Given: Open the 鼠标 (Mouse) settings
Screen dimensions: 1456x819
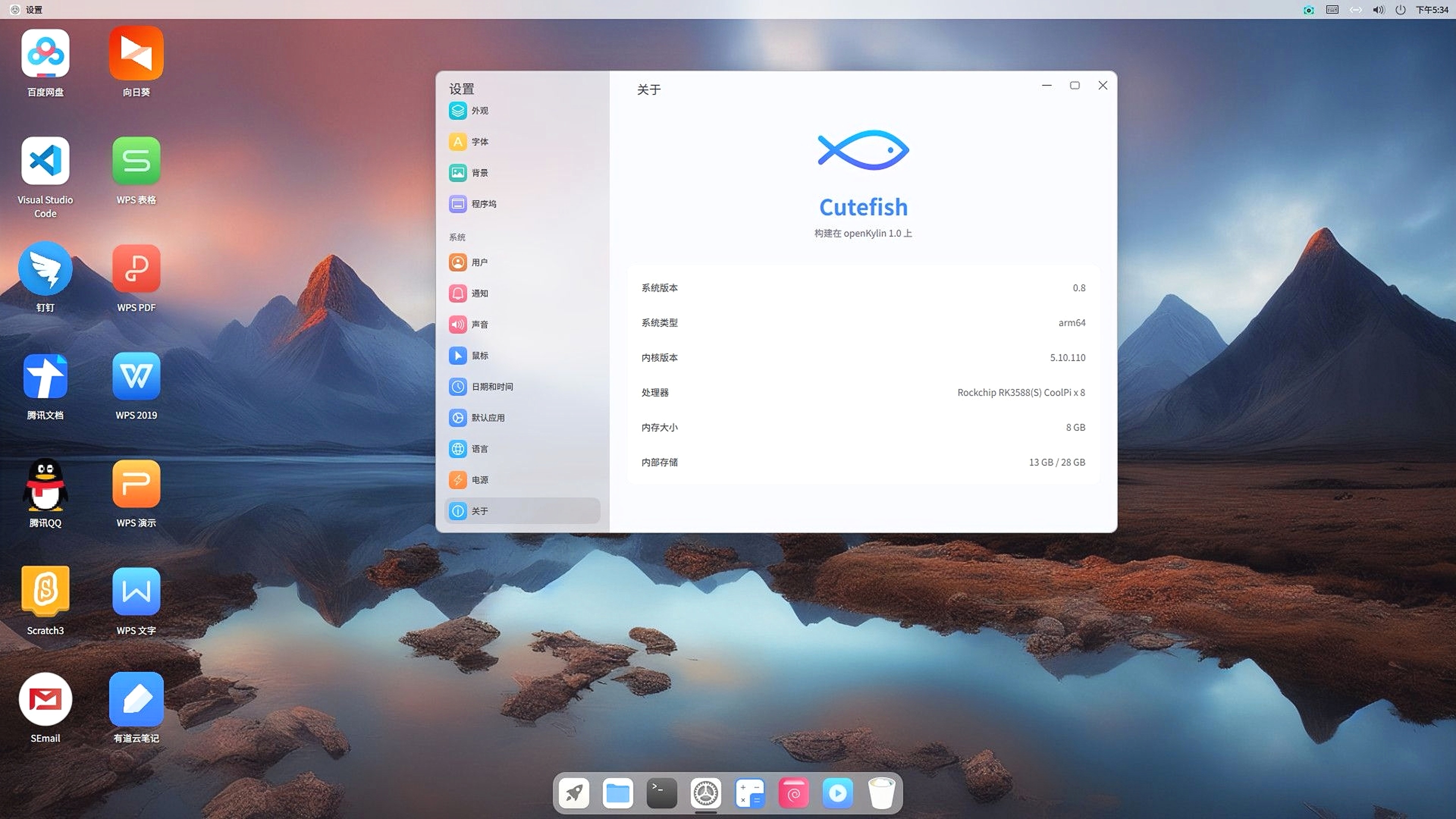Looking at the screenshot, I should (479, 356).
